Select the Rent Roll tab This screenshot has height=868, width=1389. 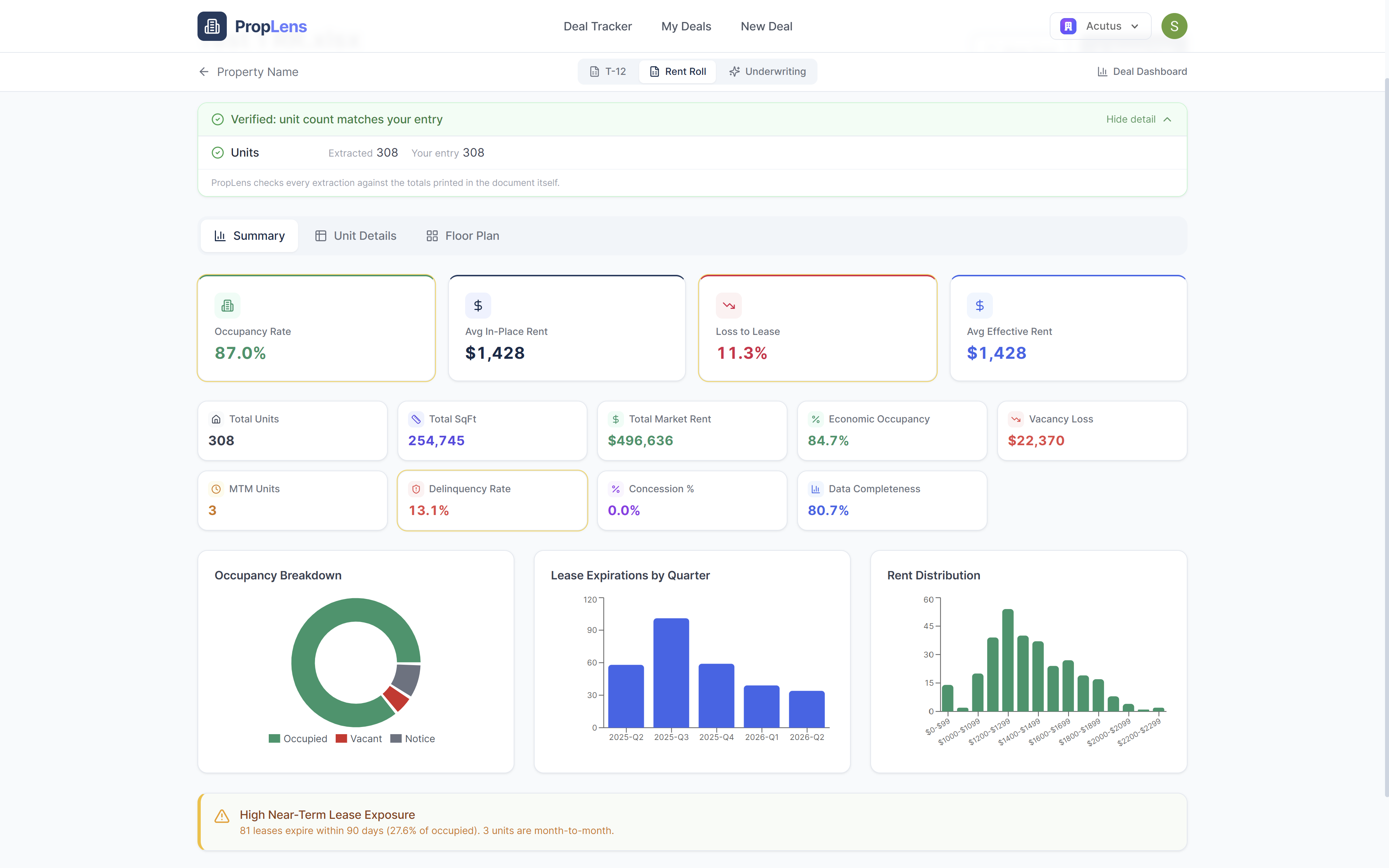coord(677,72)
